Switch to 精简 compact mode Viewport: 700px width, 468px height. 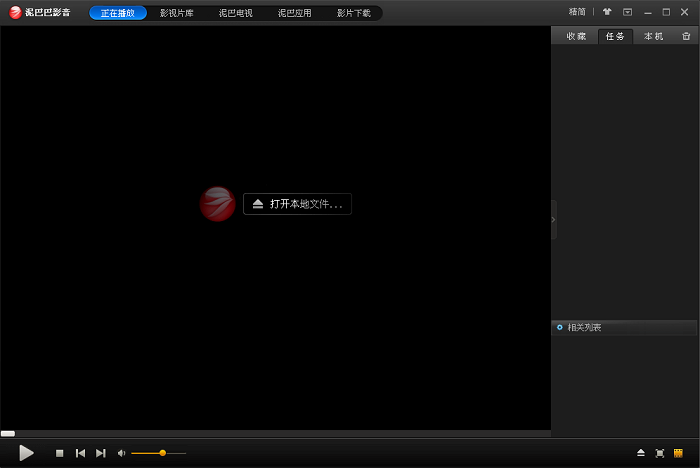pos(577,12)
